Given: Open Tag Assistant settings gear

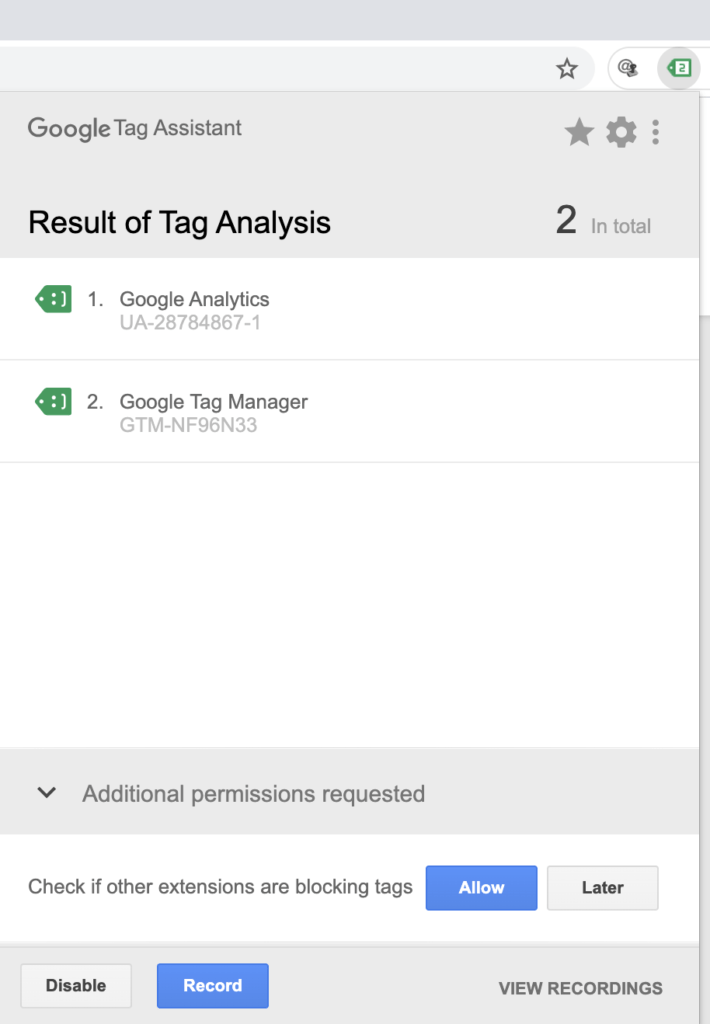Looking at the screenshot, I should 621,132.
